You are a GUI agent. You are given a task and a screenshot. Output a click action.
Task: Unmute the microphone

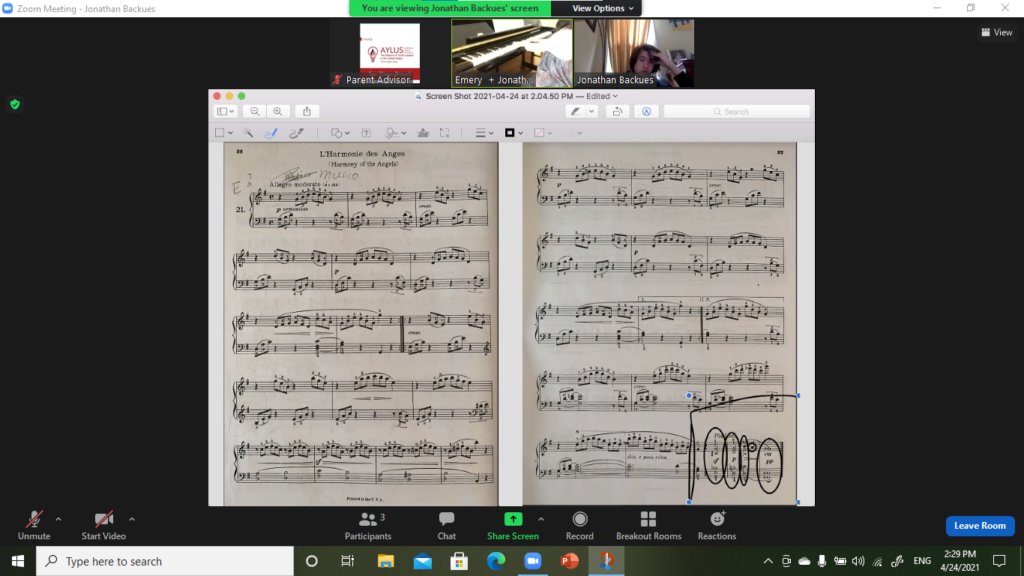[x=34, y=526]
